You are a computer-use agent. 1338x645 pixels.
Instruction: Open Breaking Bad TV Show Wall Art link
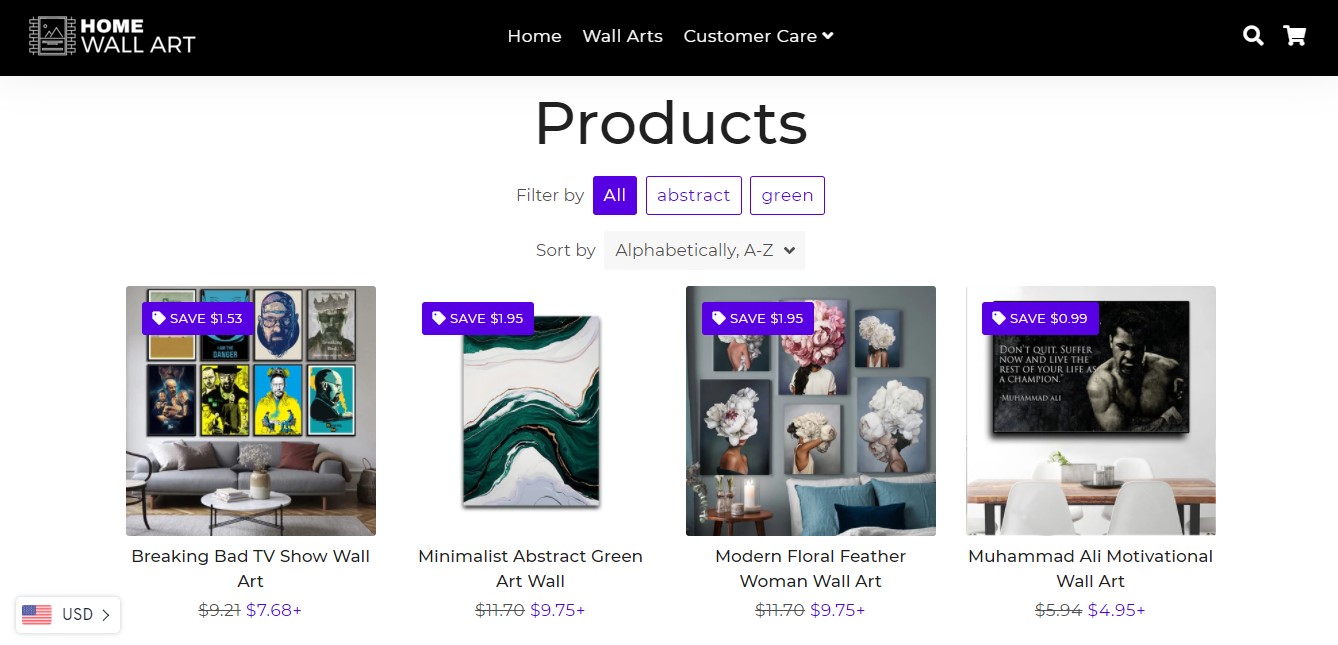[250, 568]
